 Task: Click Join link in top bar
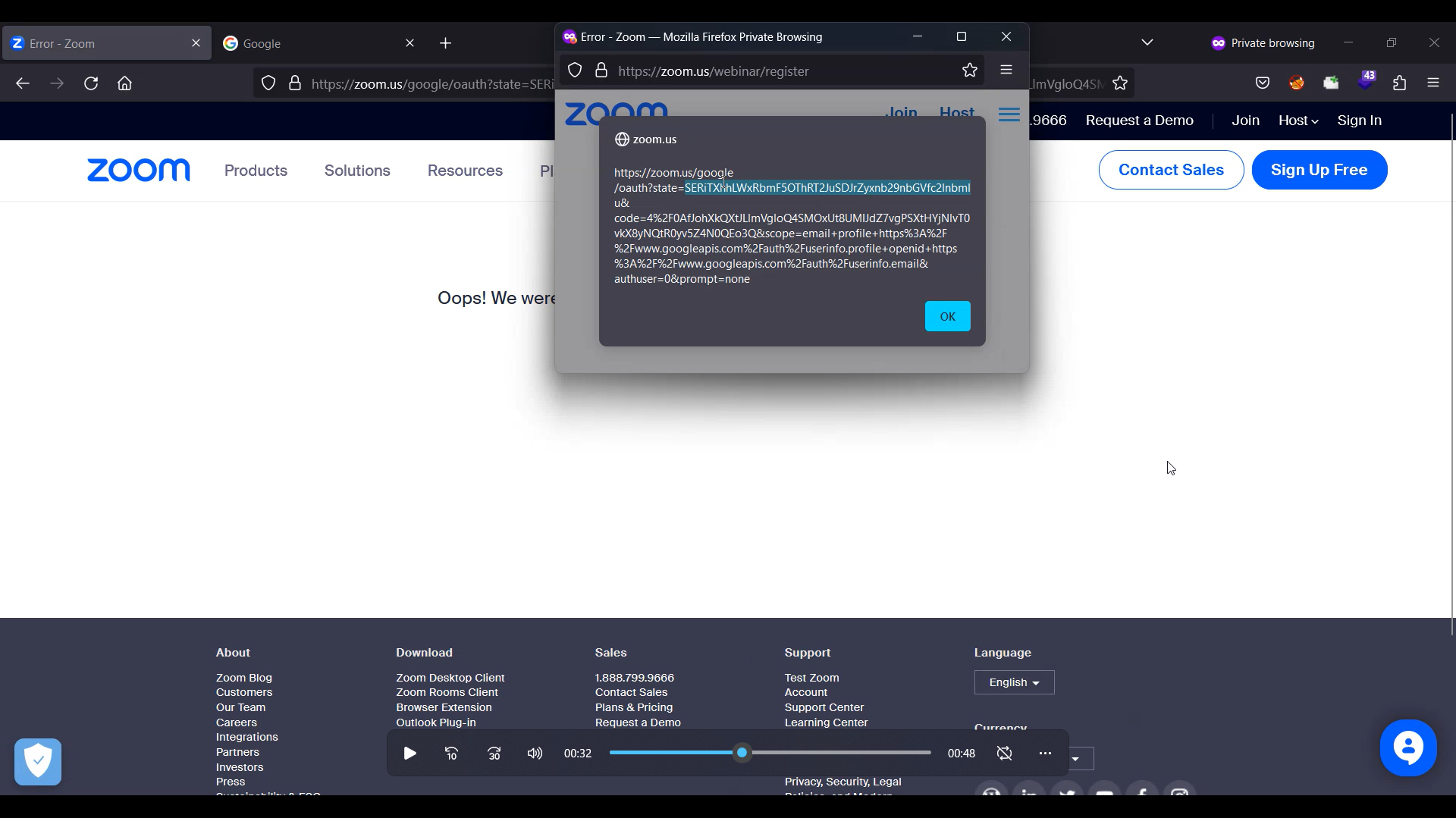pos(1245,121)
